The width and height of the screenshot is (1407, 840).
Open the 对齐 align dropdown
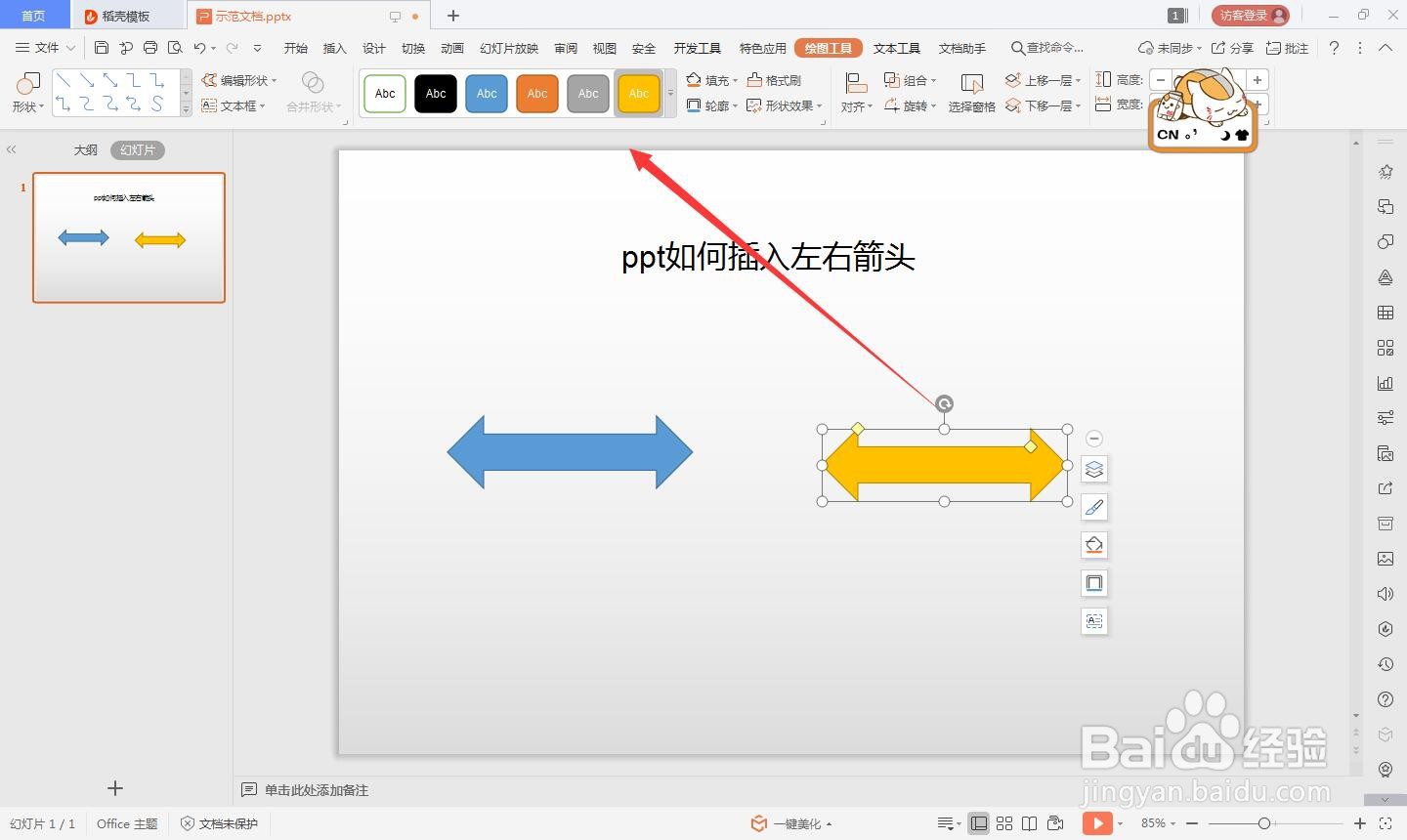pos(857,93)
